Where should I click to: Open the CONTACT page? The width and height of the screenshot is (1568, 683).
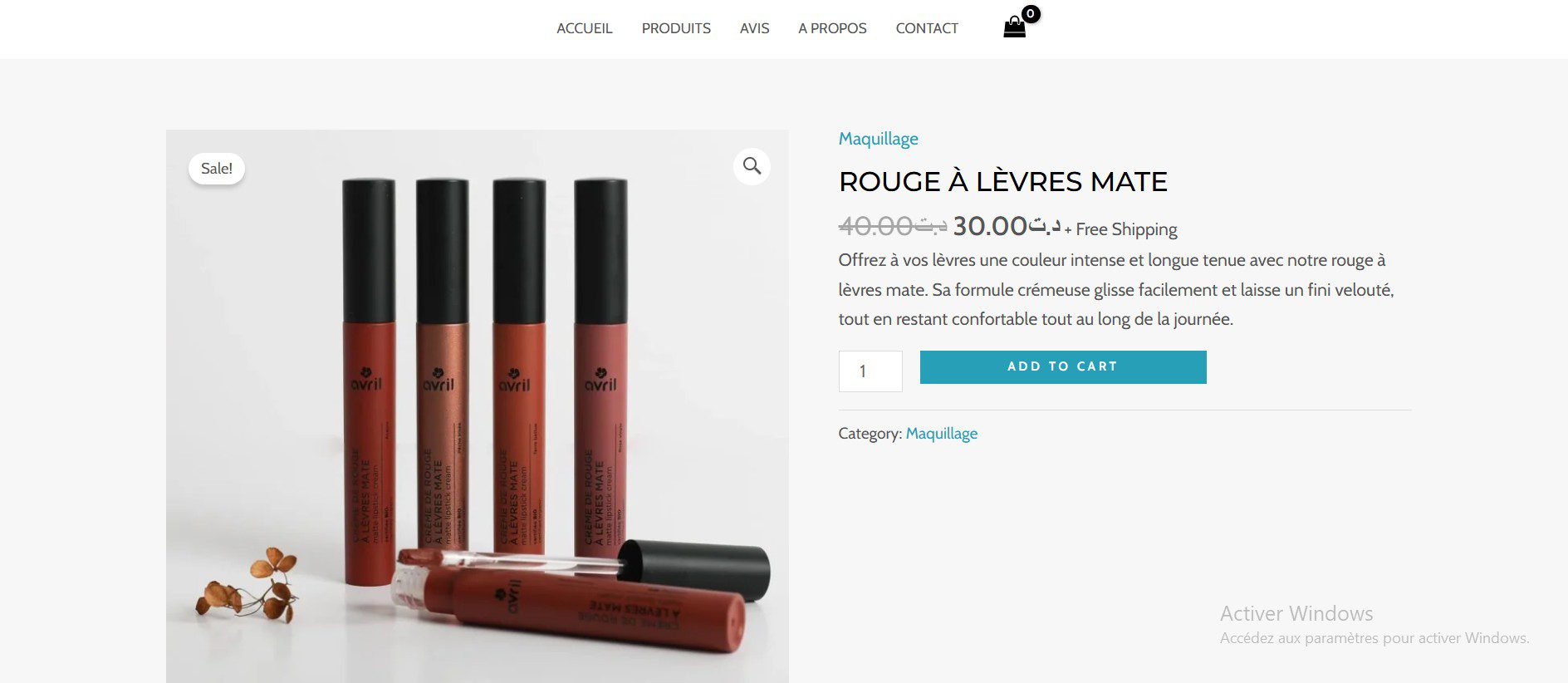927,28
